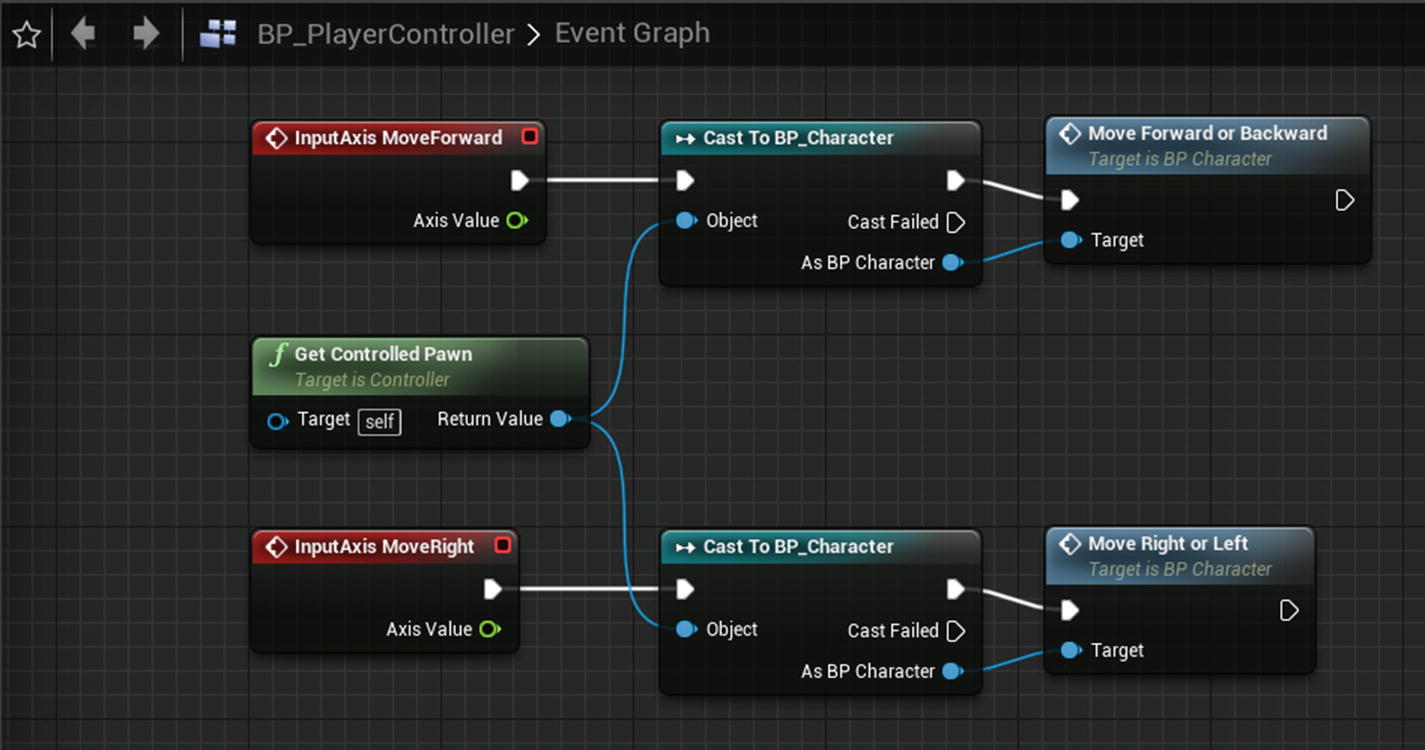Open BP_PlayerController in the breadcrumb
1425x750 pixels.
tap(386, 34)
